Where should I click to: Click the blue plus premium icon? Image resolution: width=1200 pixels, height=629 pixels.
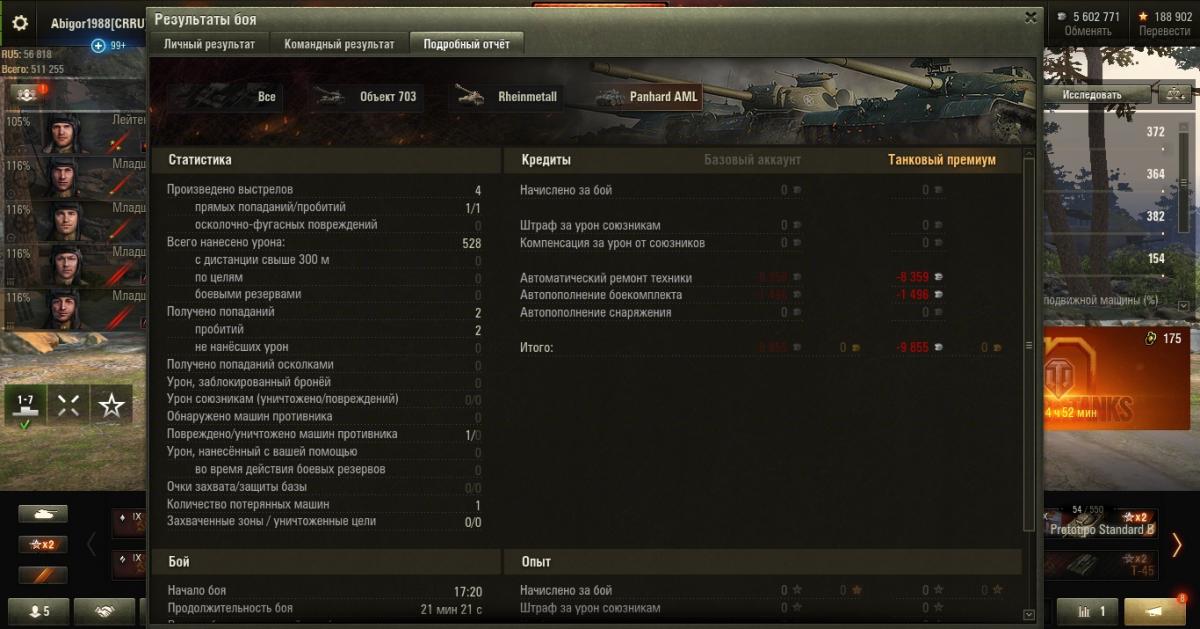98,45
